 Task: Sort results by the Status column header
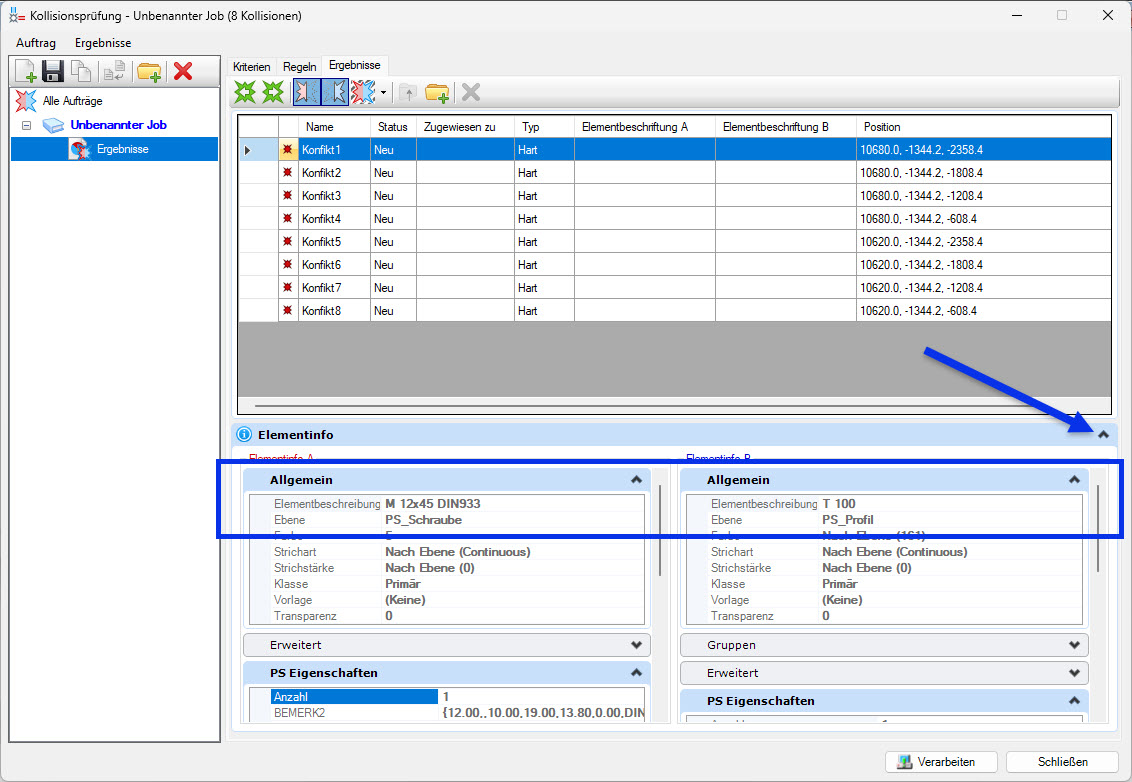coord(393,126)
